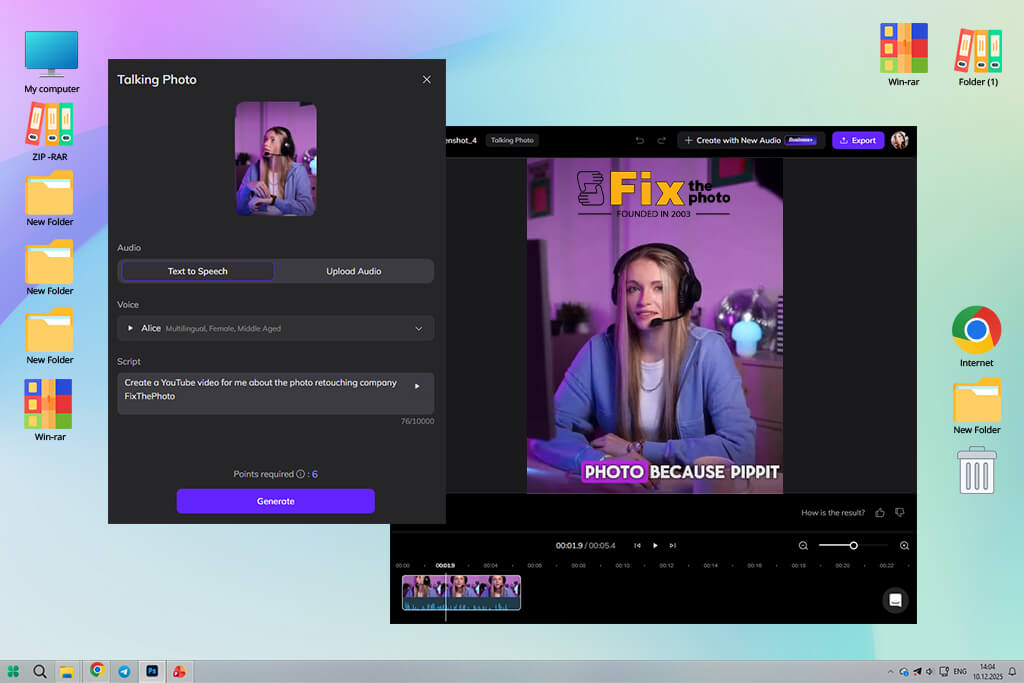Viewport: 1024px width, 683px height.
Task: Undo the last edit in the editor
Action: click(x=640, y=140)
